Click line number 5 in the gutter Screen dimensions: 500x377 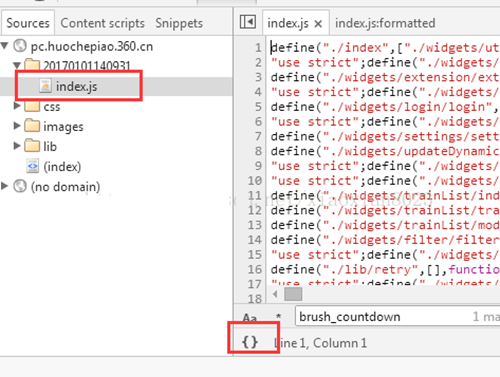[258, 107]
